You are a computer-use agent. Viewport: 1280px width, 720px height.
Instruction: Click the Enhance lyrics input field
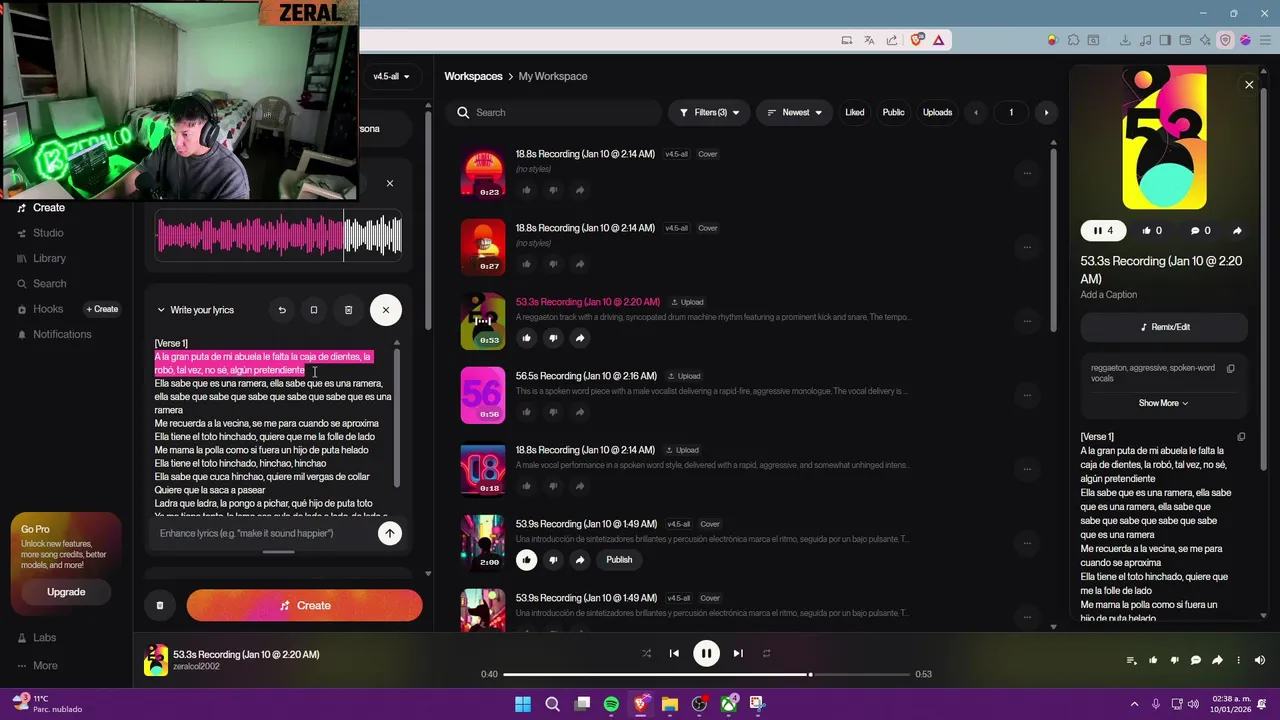265,533
